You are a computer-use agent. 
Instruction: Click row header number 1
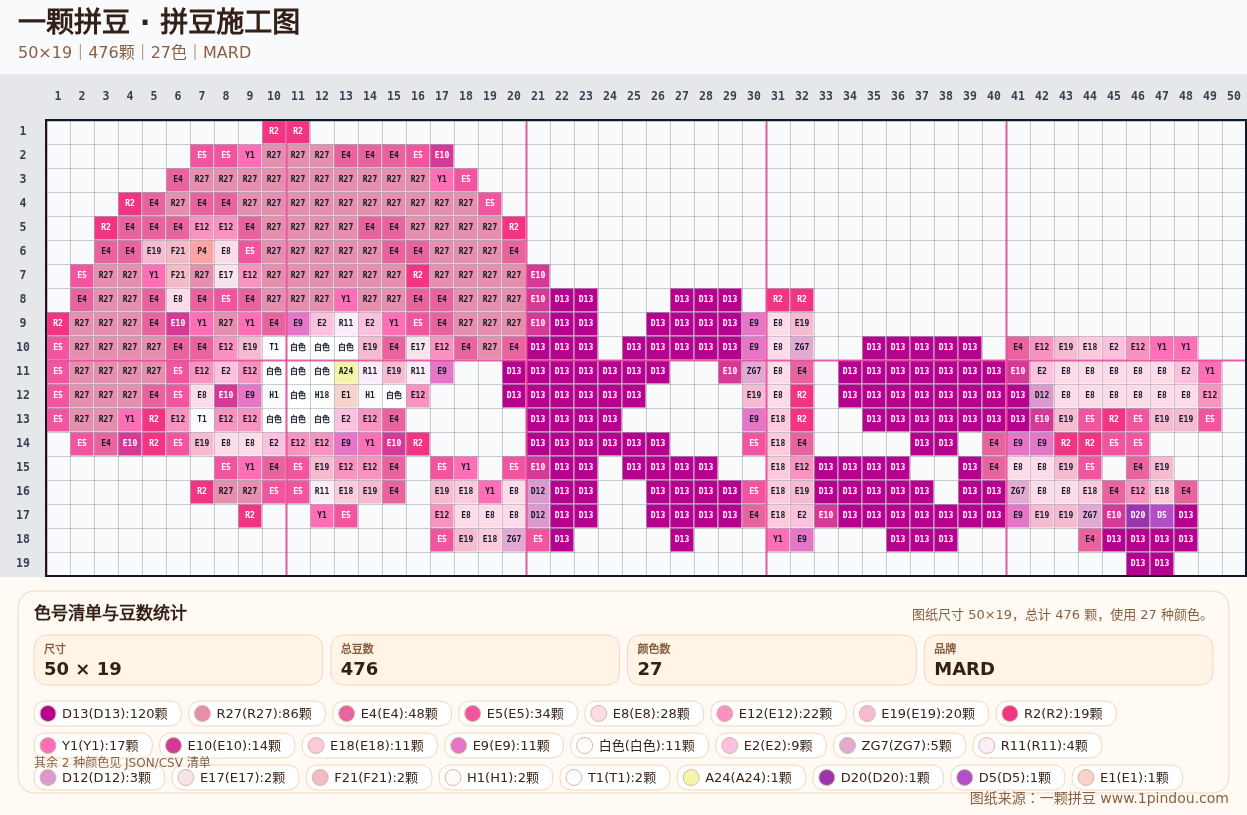(x=22, y=131)
